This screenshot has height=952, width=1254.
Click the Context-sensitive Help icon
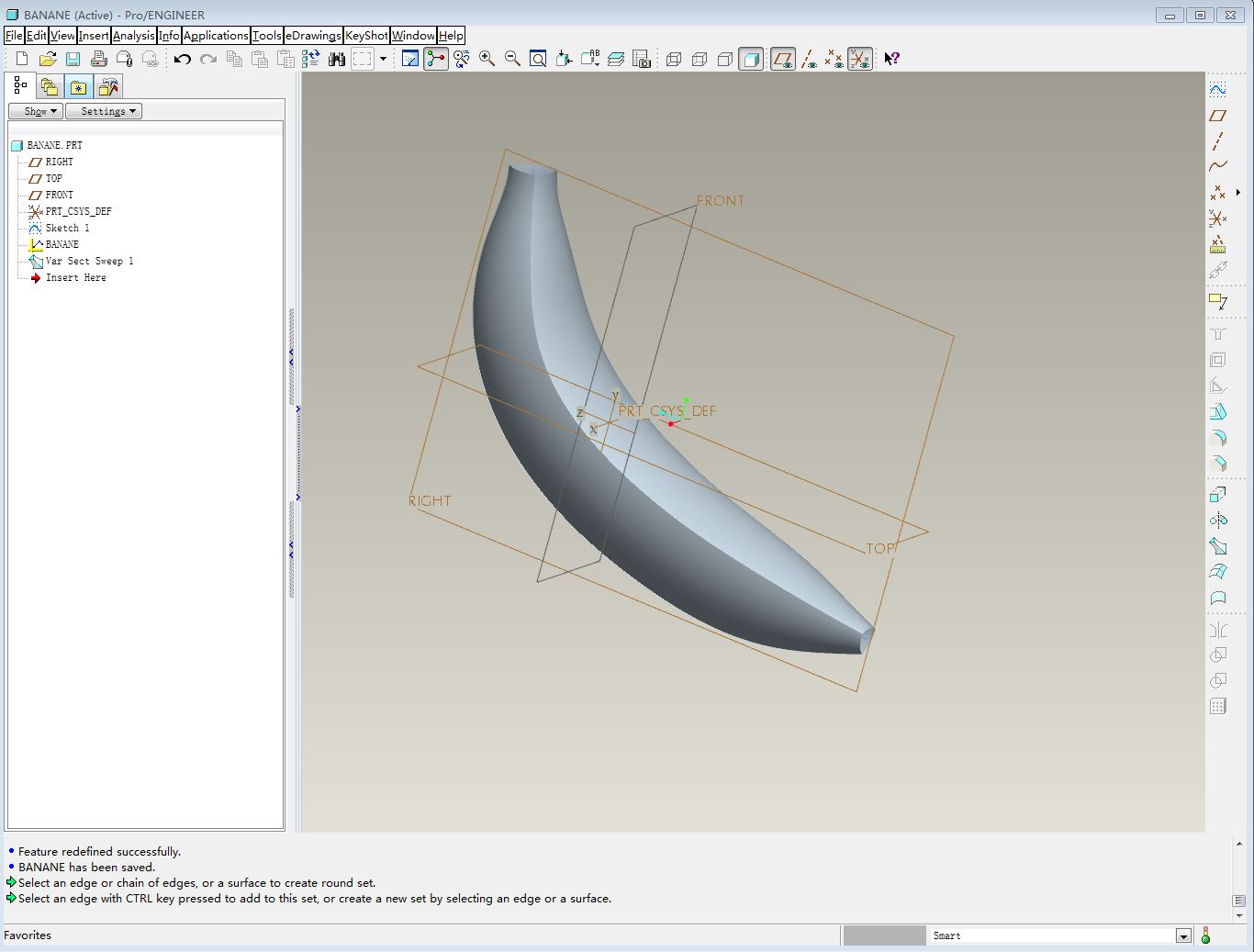(891, 59)
